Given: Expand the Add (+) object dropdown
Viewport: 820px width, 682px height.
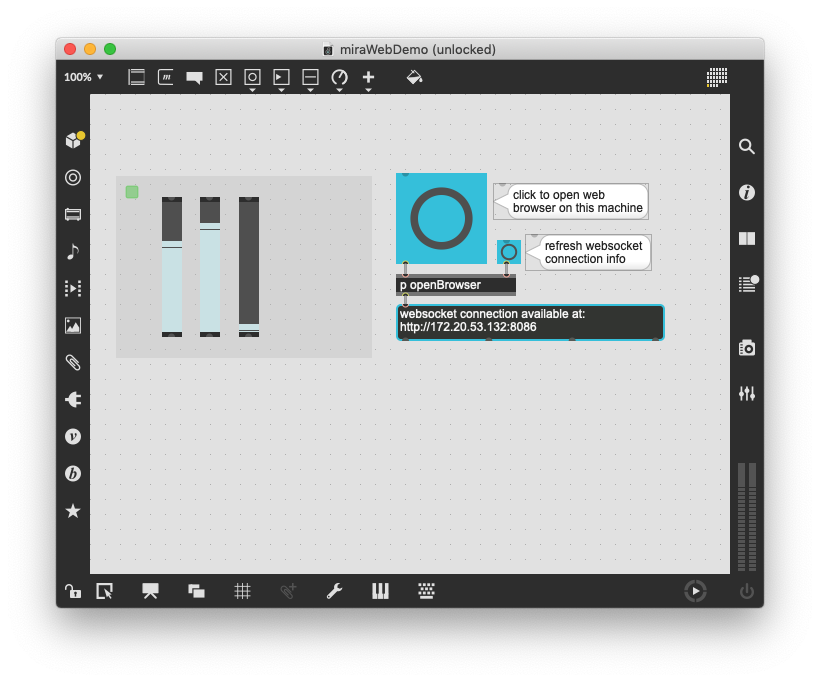Looking at the screenshot, I should (x=368, y=78).
